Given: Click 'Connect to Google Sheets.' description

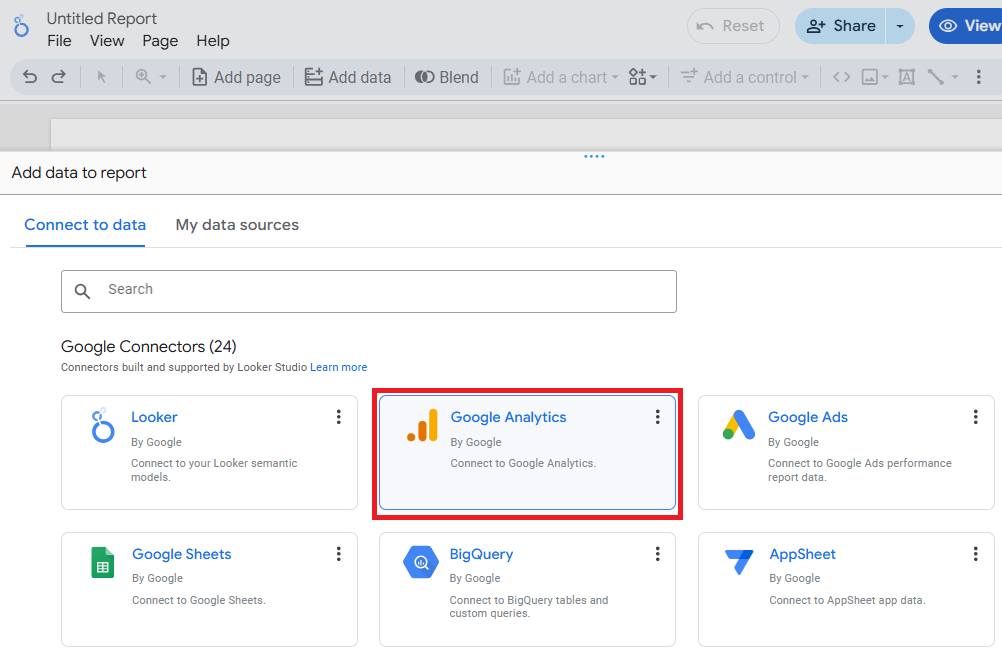Looking at the screenshot, I should 199,600.
